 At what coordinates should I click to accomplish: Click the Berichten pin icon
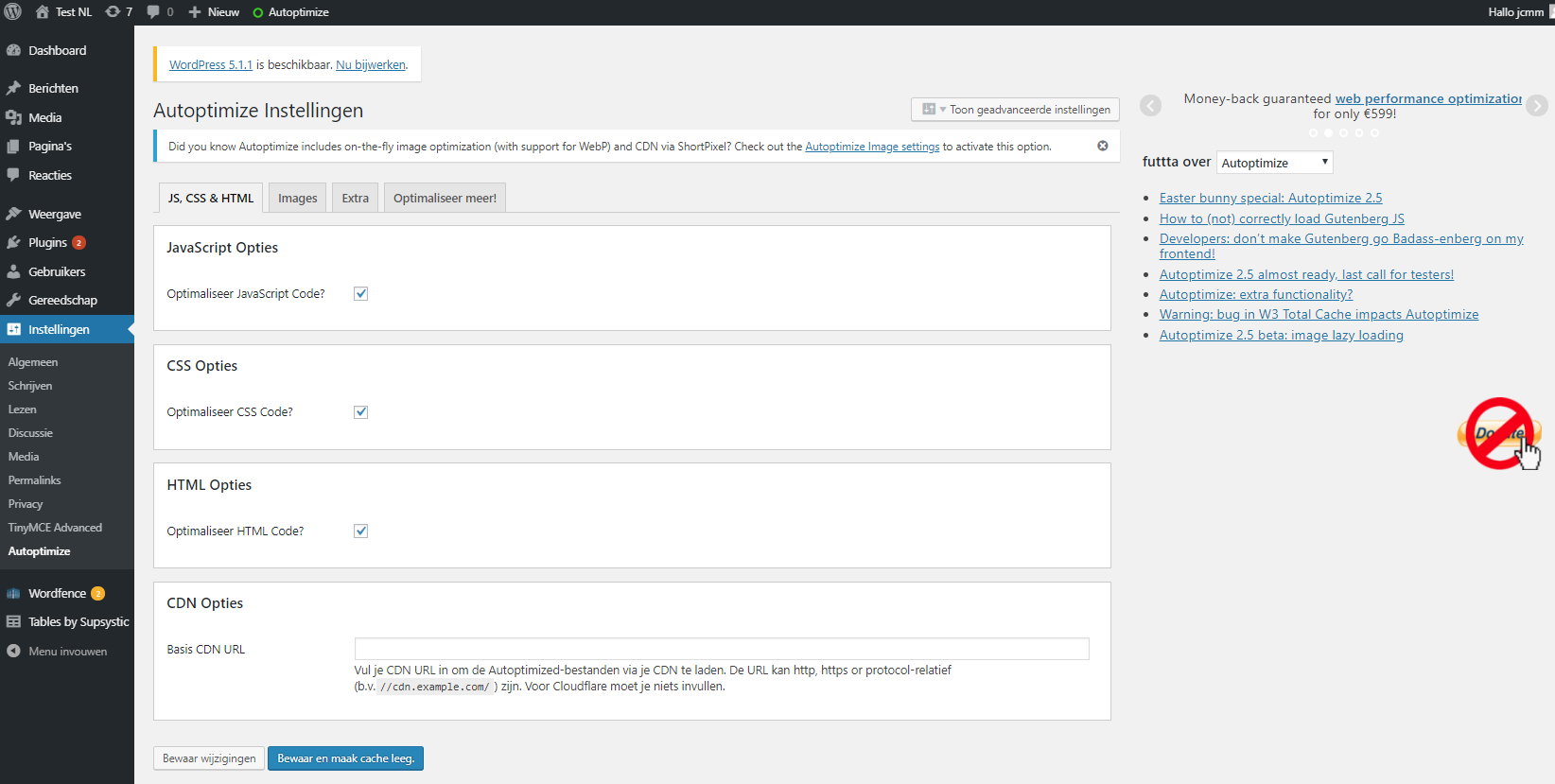13,88
